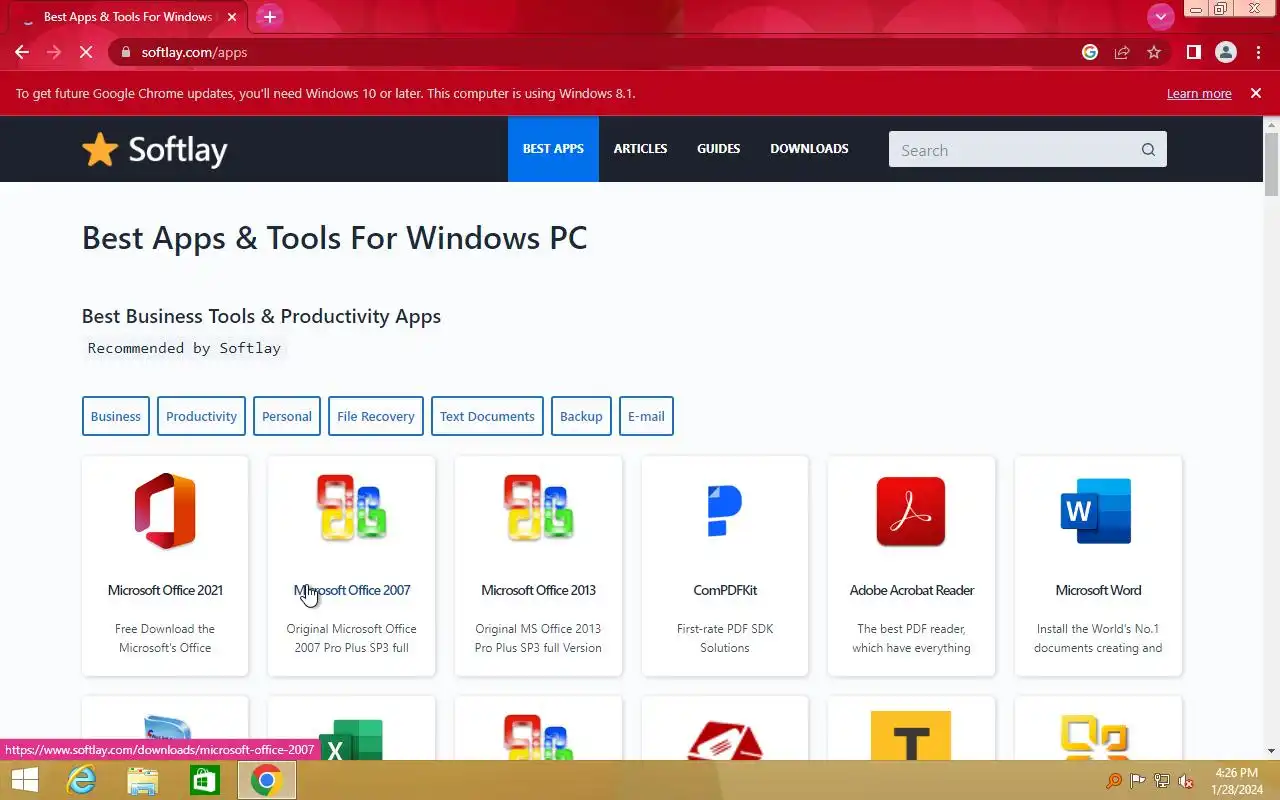Open the DOWNLOADS menu item
Image resolution: width=1280 pixels, height=800 pixels.
(x=809, y=149)
